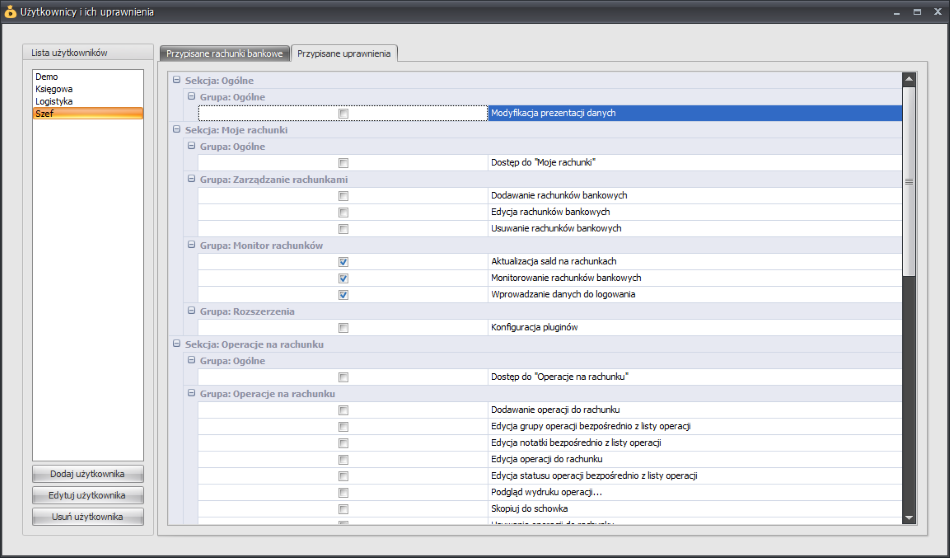The image size is (950, 558).
Task: Uncheck Wprowadzanie danych do logowania checkbox
Action: pos(344,295)
